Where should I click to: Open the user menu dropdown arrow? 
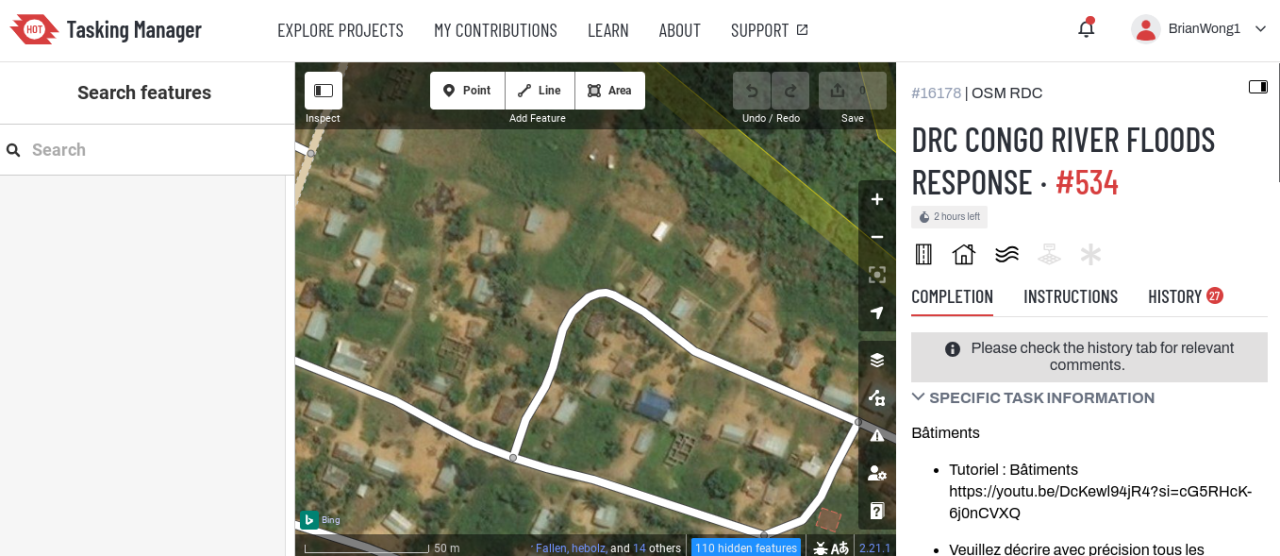click(x=1260, y=29)
